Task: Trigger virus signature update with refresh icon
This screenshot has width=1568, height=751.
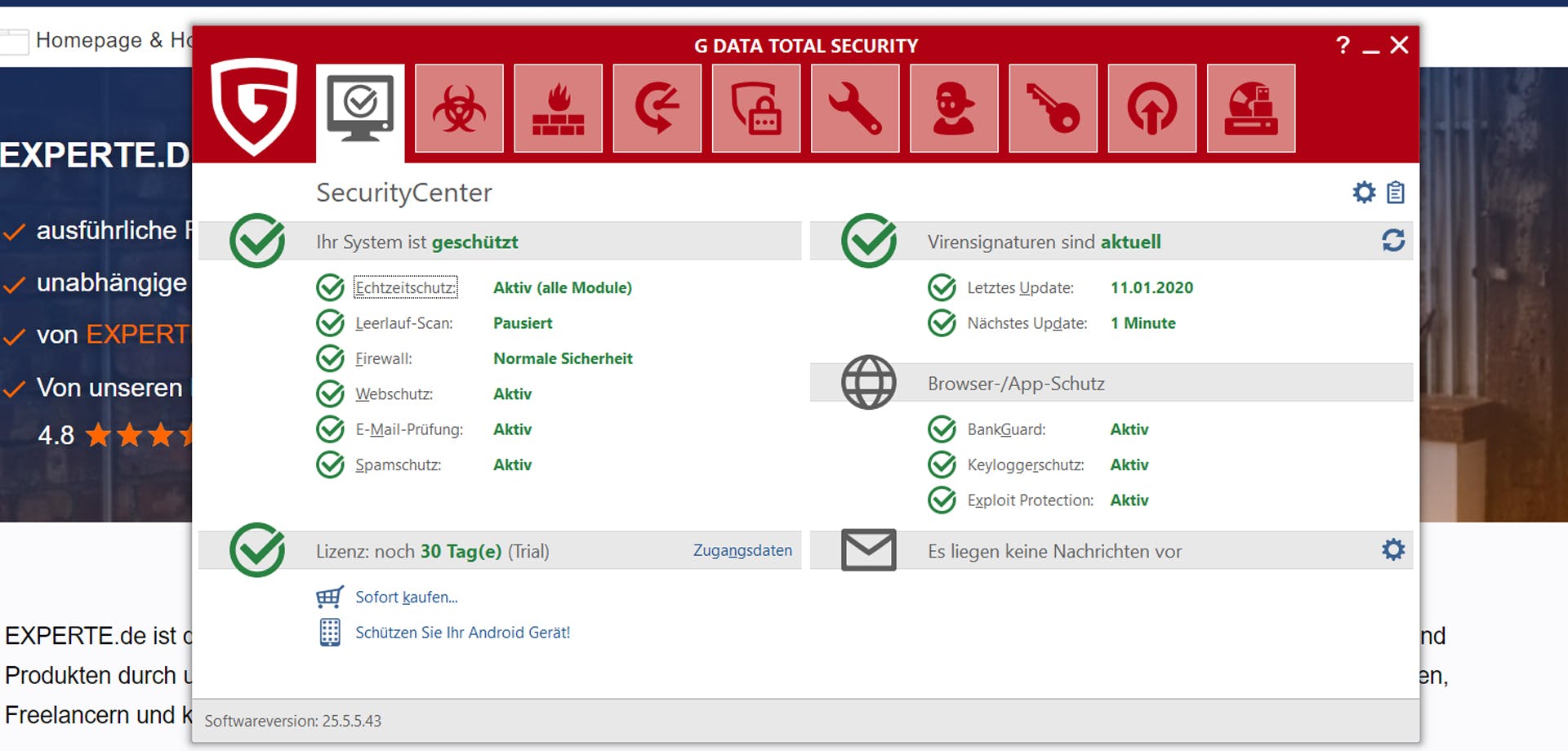Action: (x=1392, y=241)
